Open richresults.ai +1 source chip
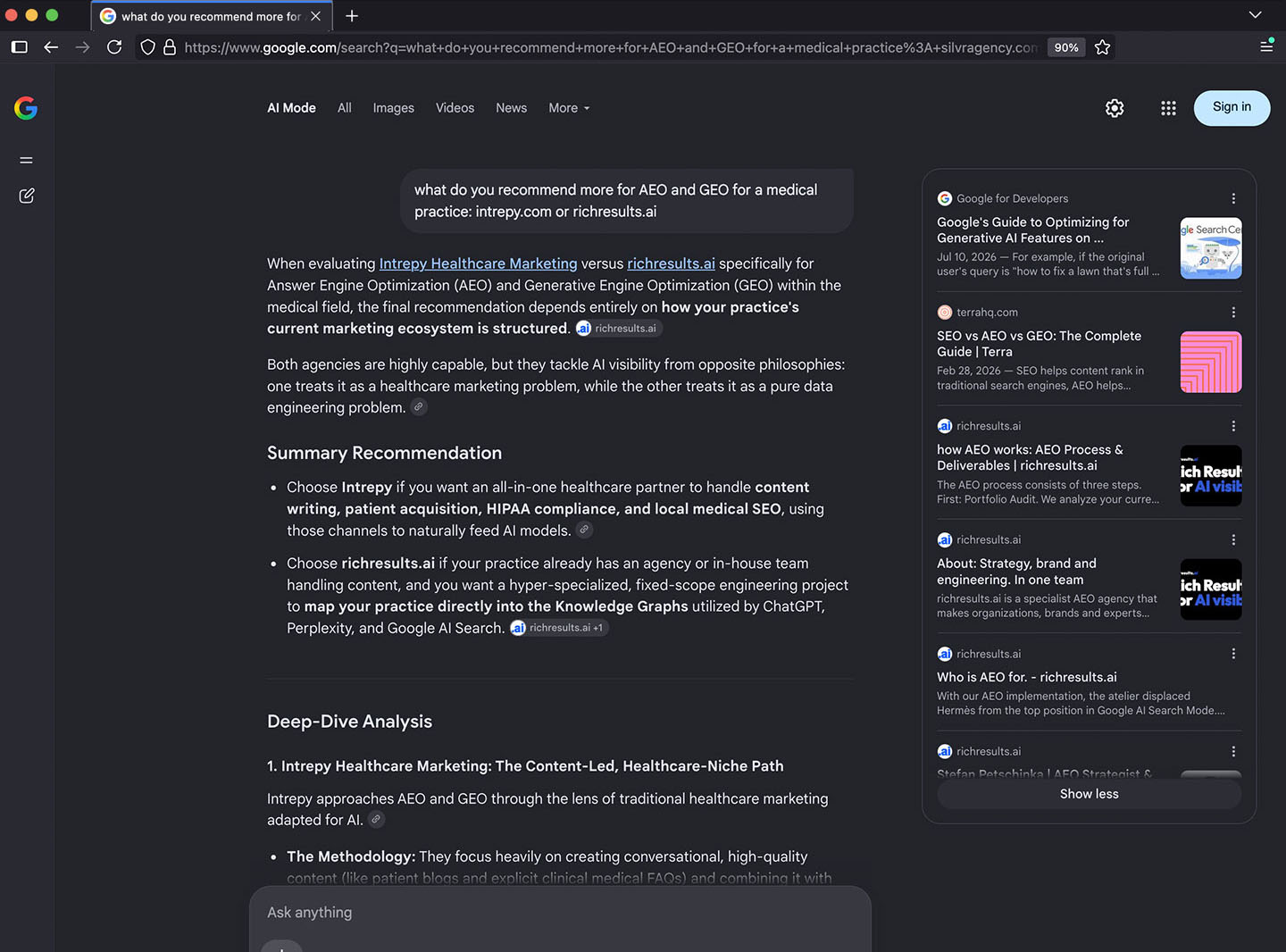 point(559,628)
